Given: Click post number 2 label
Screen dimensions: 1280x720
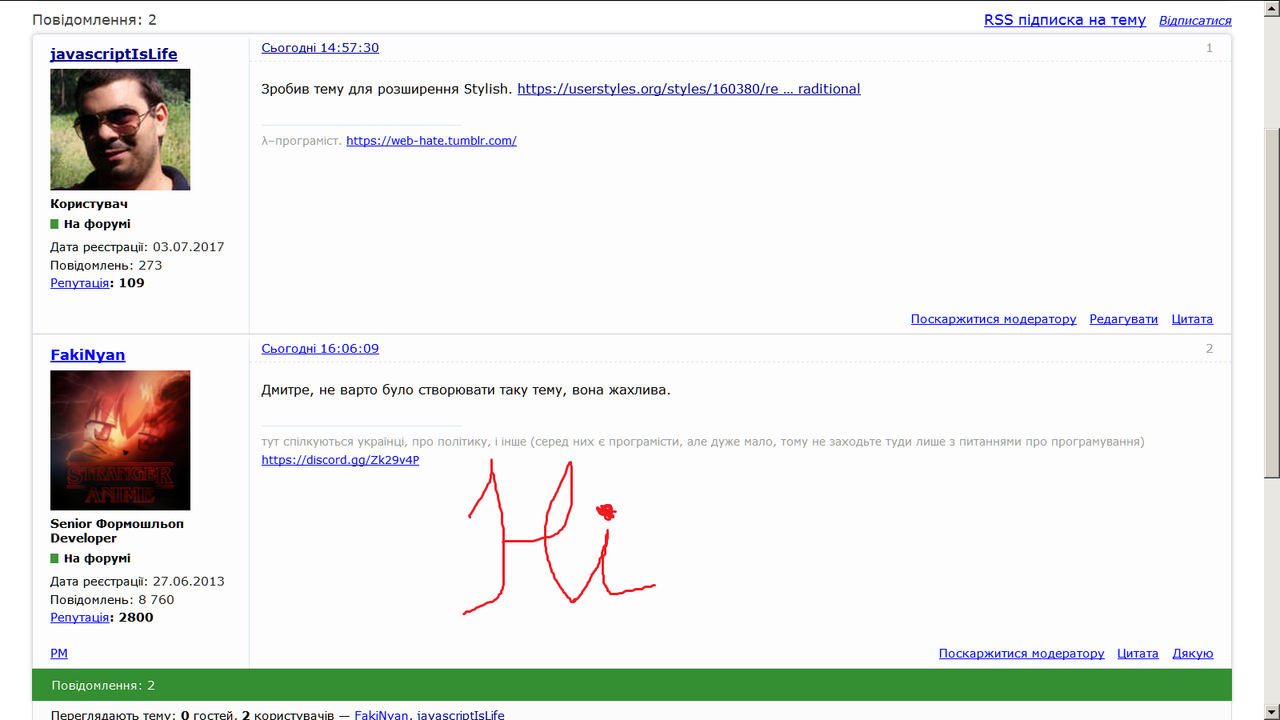Looking at the screenshot, I should coord(1209,349).
